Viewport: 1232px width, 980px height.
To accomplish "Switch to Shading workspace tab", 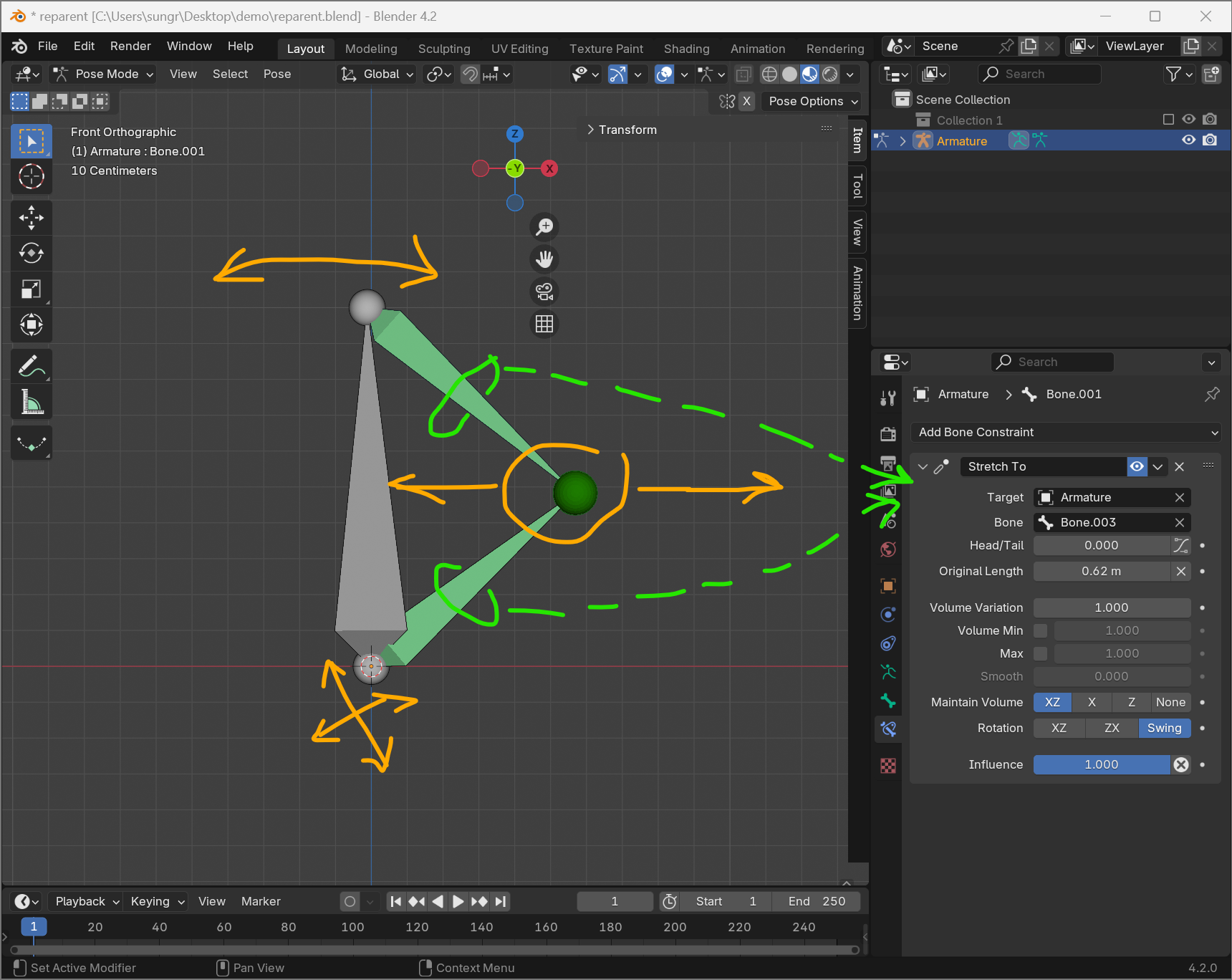I will (686, 49).
